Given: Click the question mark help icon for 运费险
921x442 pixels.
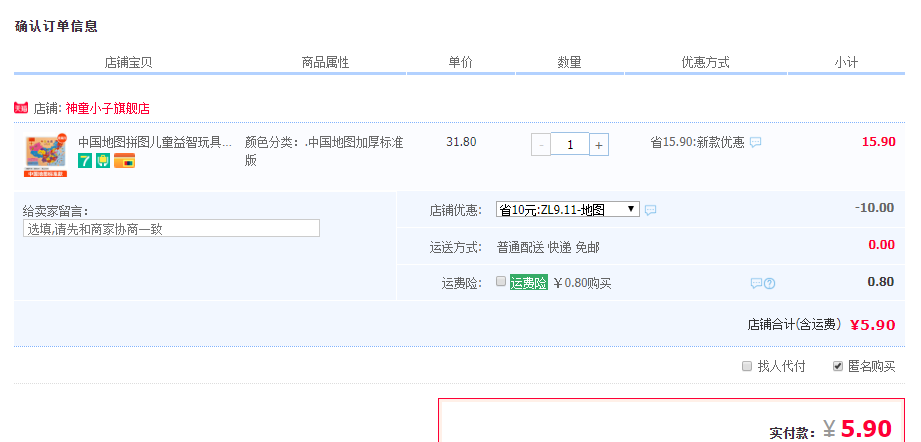Looking at the screenshot, I should click(769, 284).
